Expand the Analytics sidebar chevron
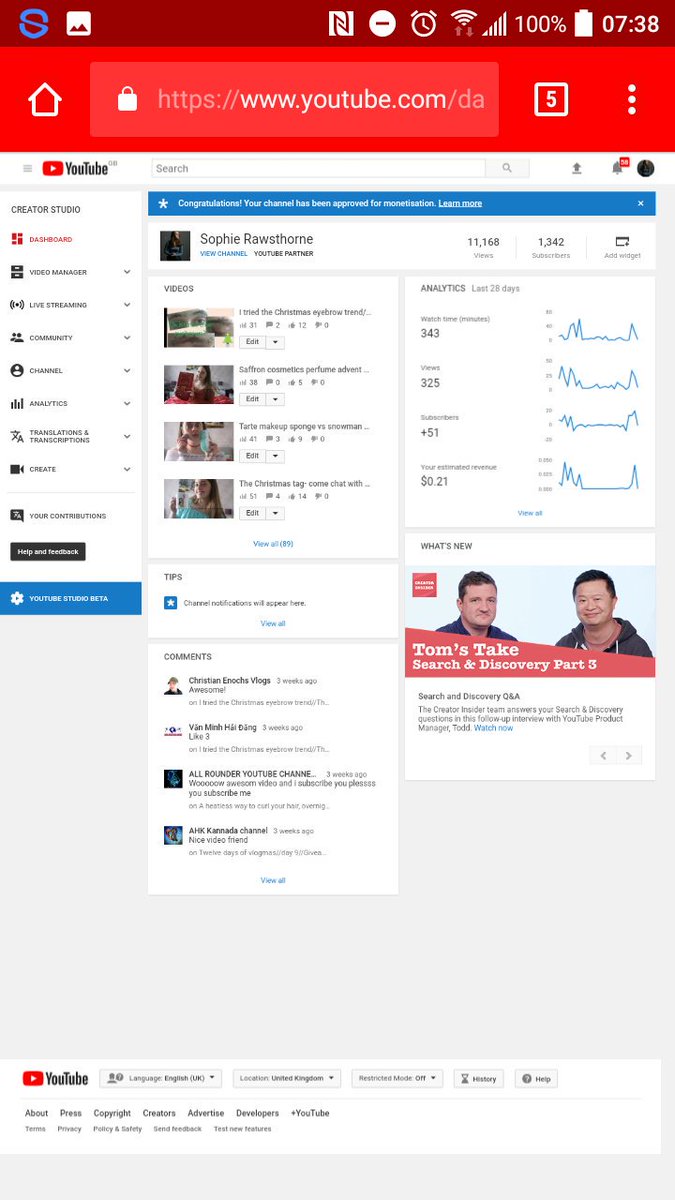This screenshot has height=1200, width=675. [127, 404]
